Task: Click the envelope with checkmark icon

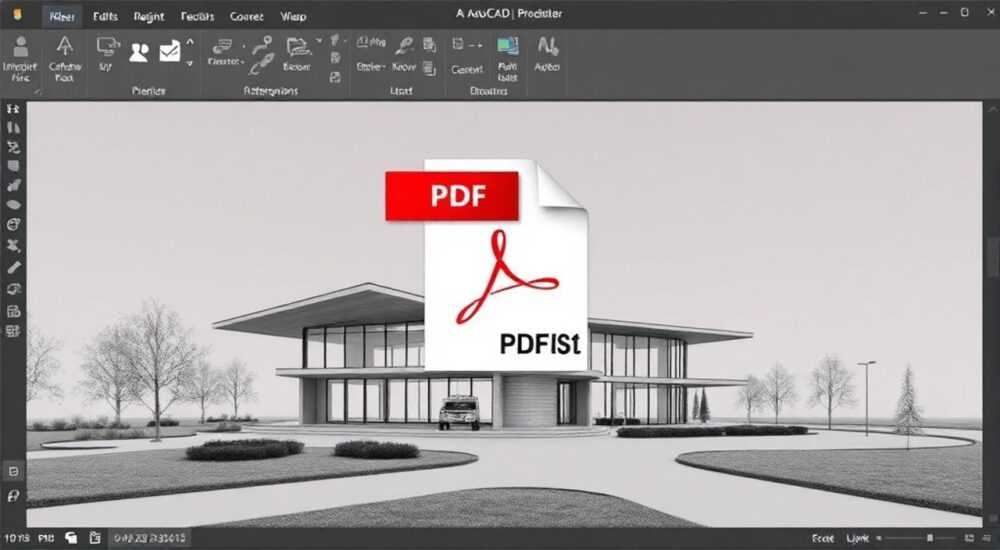Action: coord(170,51)
